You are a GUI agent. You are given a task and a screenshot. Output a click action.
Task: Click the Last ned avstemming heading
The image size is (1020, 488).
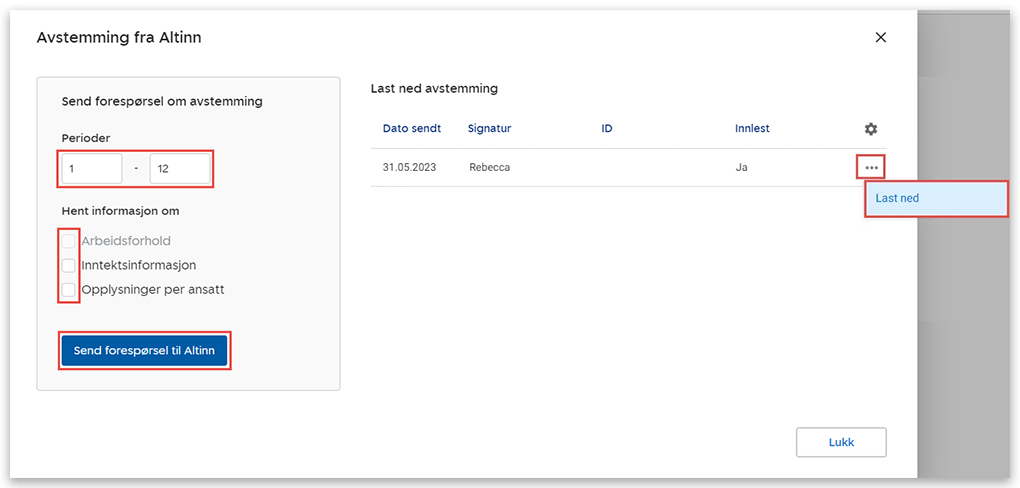(x=434, y=89)
